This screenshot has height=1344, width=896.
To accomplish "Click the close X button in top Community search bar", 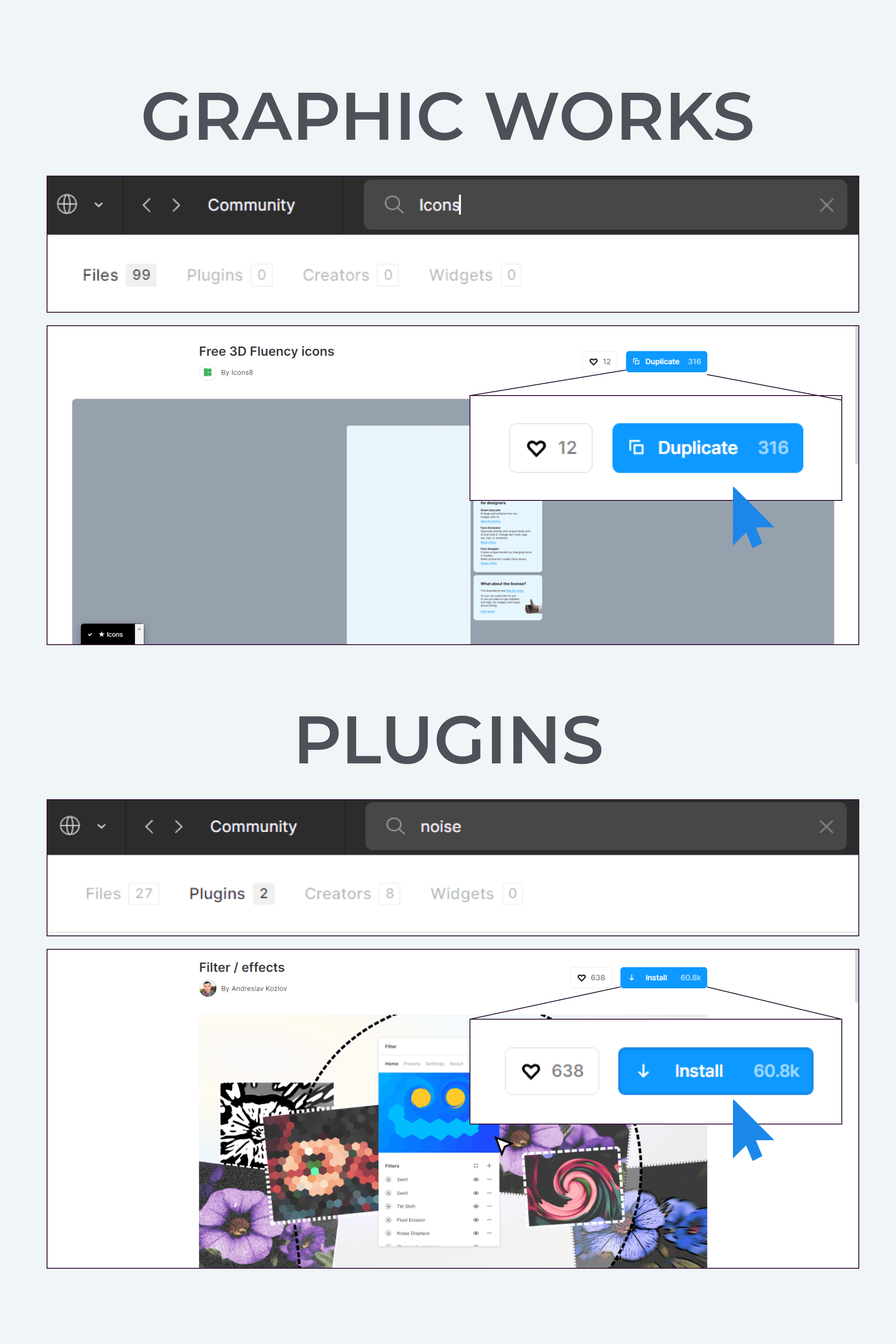I will [827, 206].
